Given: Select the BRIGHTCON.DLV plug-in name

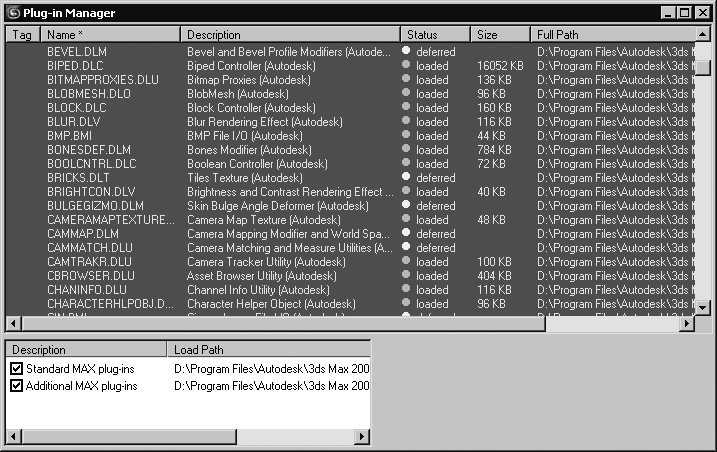Looking at the screenshot, I should [91, 192].
